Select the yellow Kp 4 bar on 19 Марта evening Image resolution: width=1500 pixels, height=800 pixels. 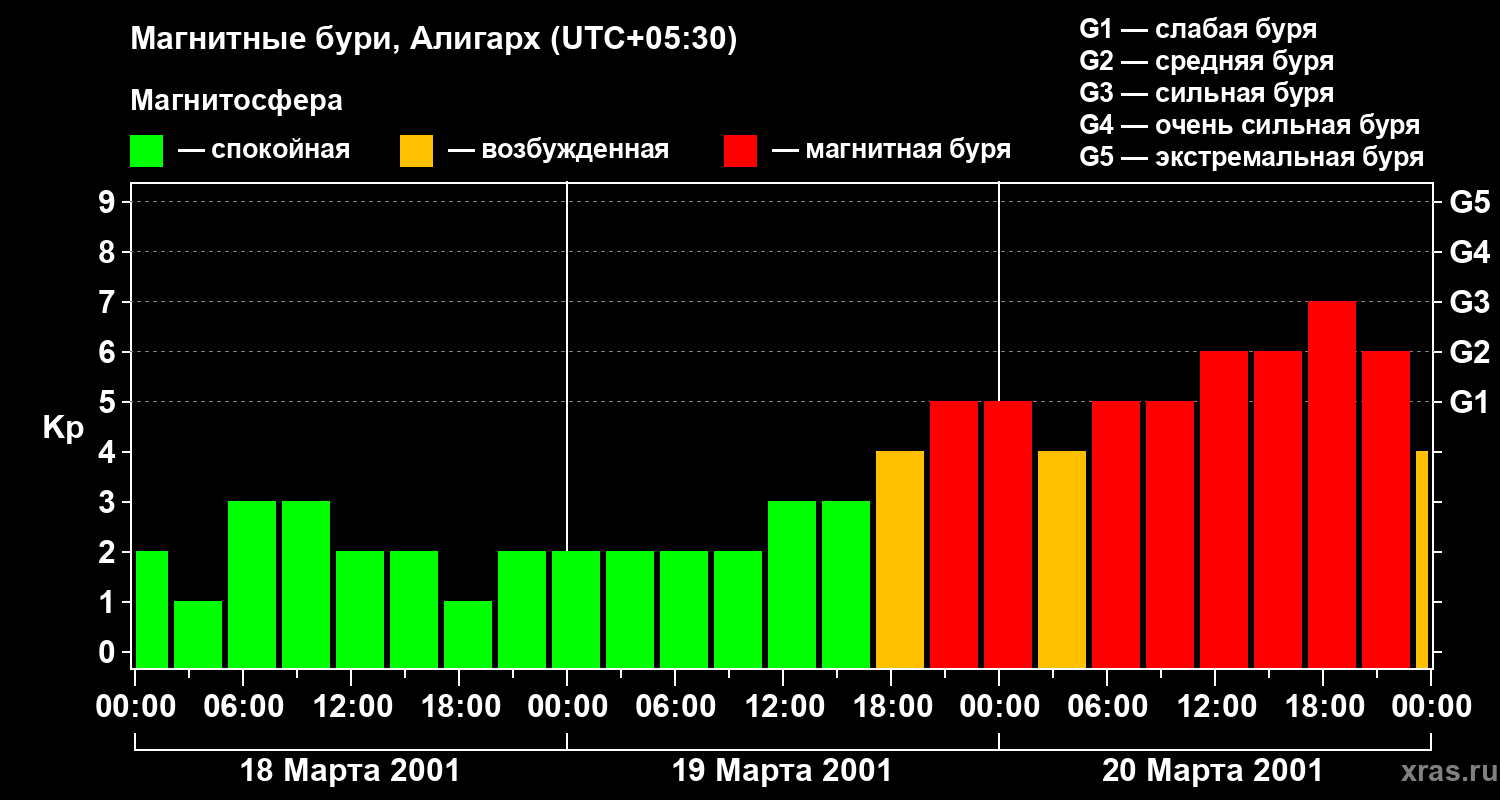tap(900, 560)
